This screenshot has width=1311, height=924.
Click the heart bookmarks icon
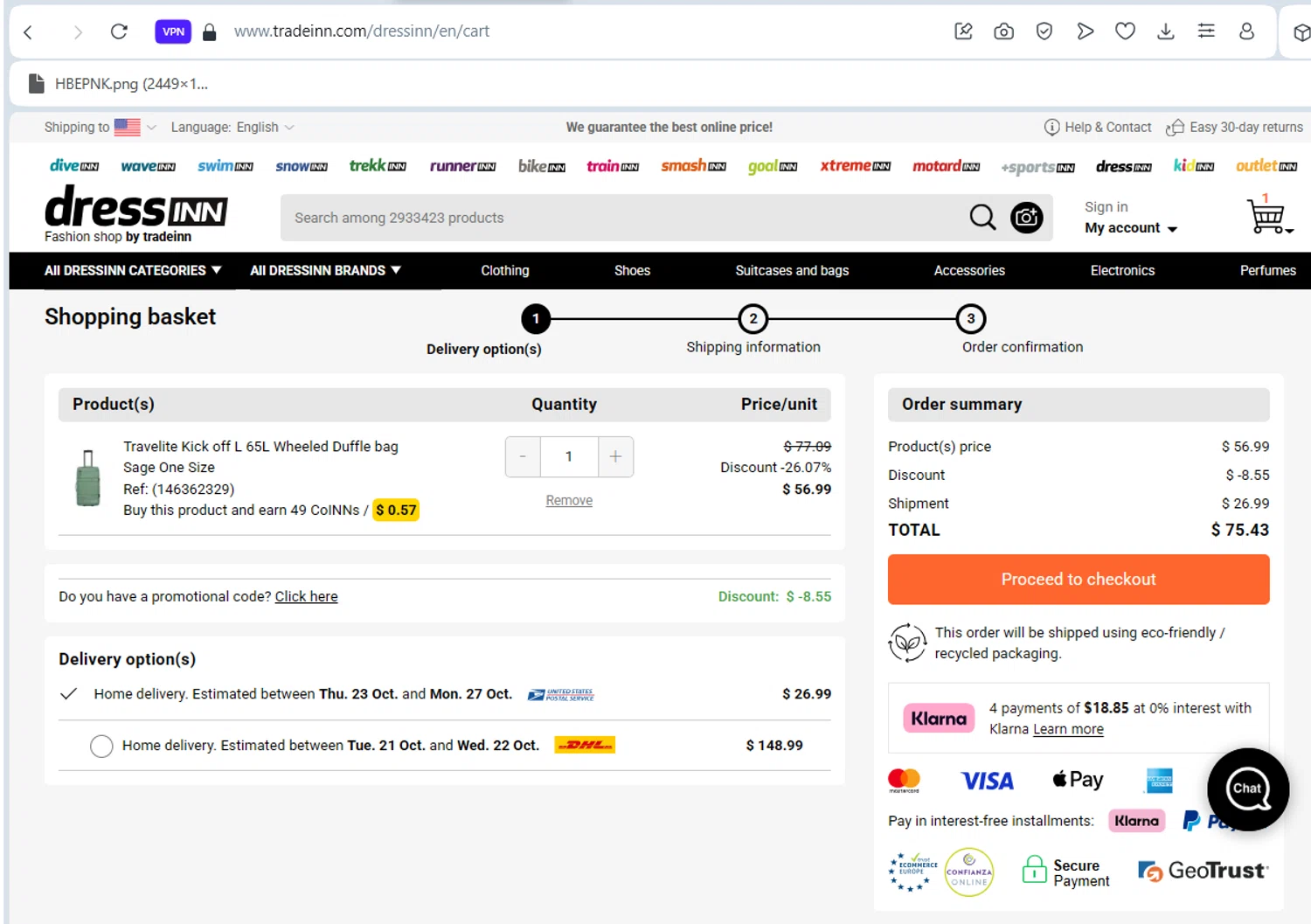pos(1125,31)
